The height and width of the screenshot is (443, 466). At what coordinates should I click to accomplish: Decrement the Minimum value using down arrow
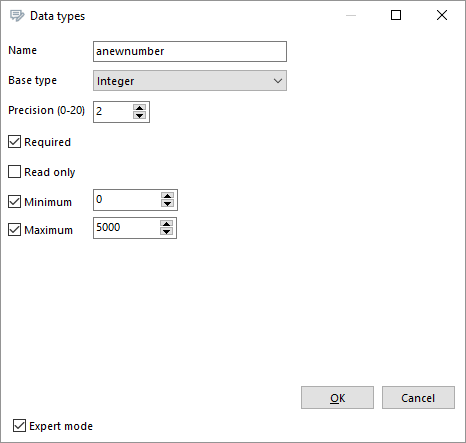167,203
